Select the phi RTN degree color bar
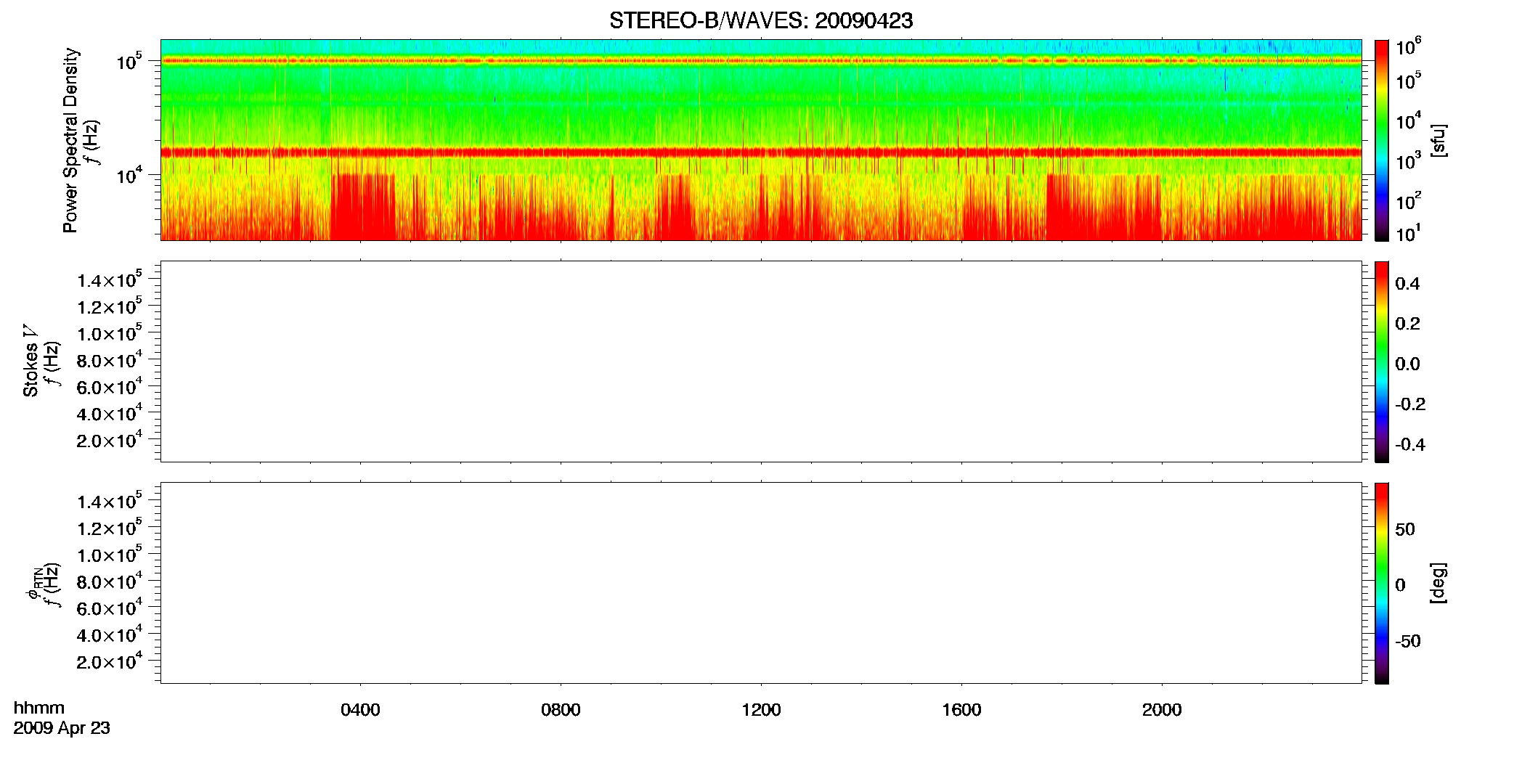 click(1381, 583)
